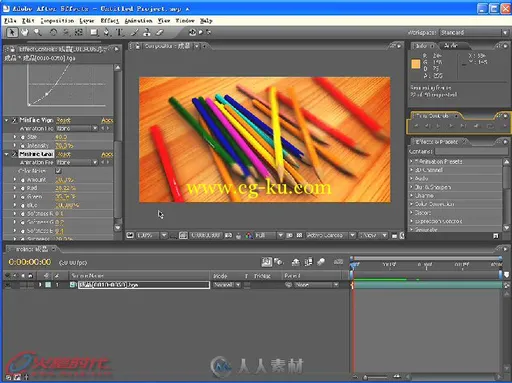Click the timeline Draft 3D icon
The image size is (512, 383).
(278, 262)
